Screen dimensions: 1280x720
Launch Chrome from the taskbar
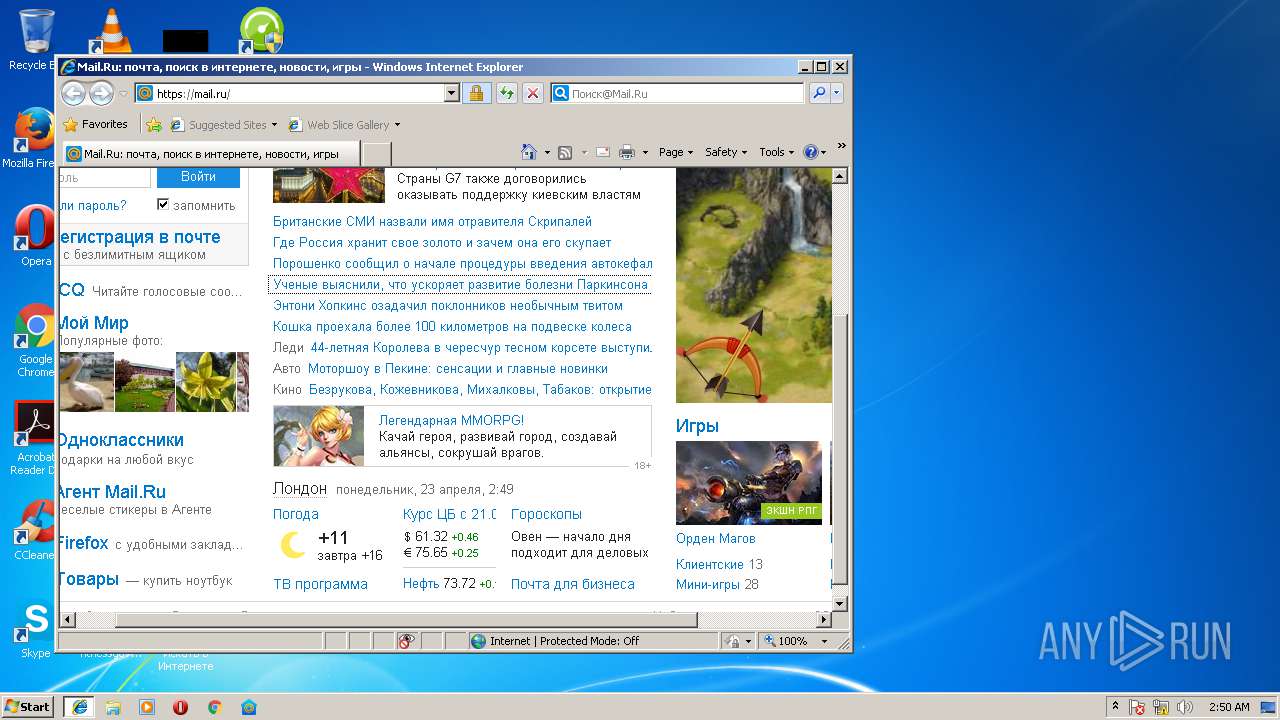214,707
